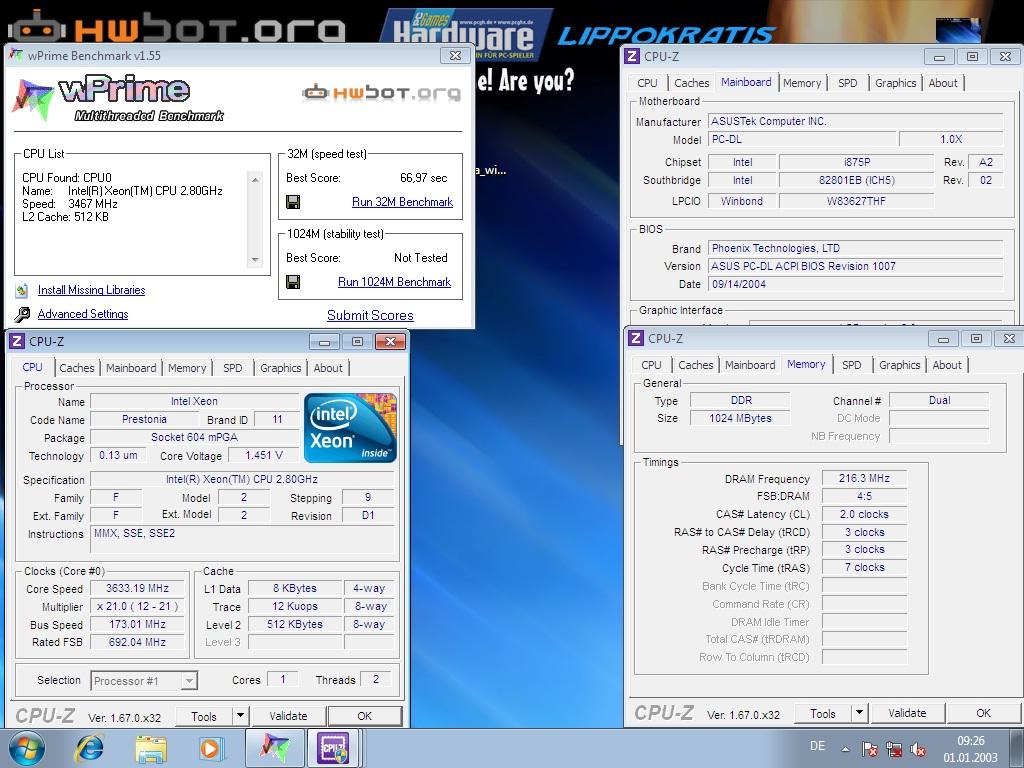Click the wPrime title bar icon

pos(16,56)
